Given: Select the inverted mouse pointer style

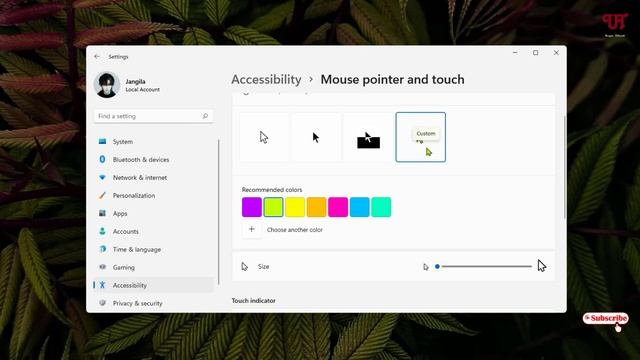Looking at the screenshot, I should [368, 137].
